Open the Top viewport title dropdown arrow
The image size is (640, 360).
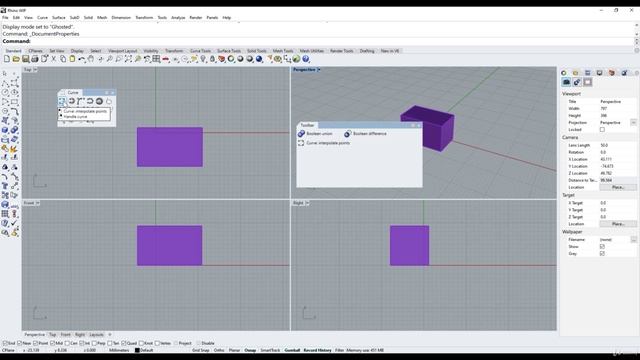point(36,70)
